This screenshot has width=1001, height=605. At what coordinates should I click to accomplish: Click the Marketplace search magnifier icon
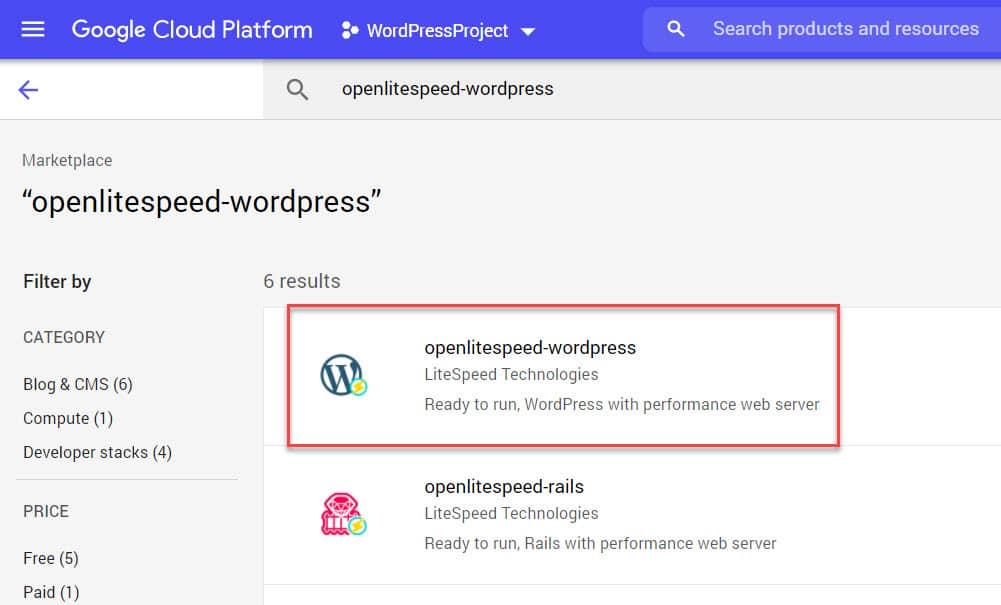pyautogui.click(x=297, y=89)
